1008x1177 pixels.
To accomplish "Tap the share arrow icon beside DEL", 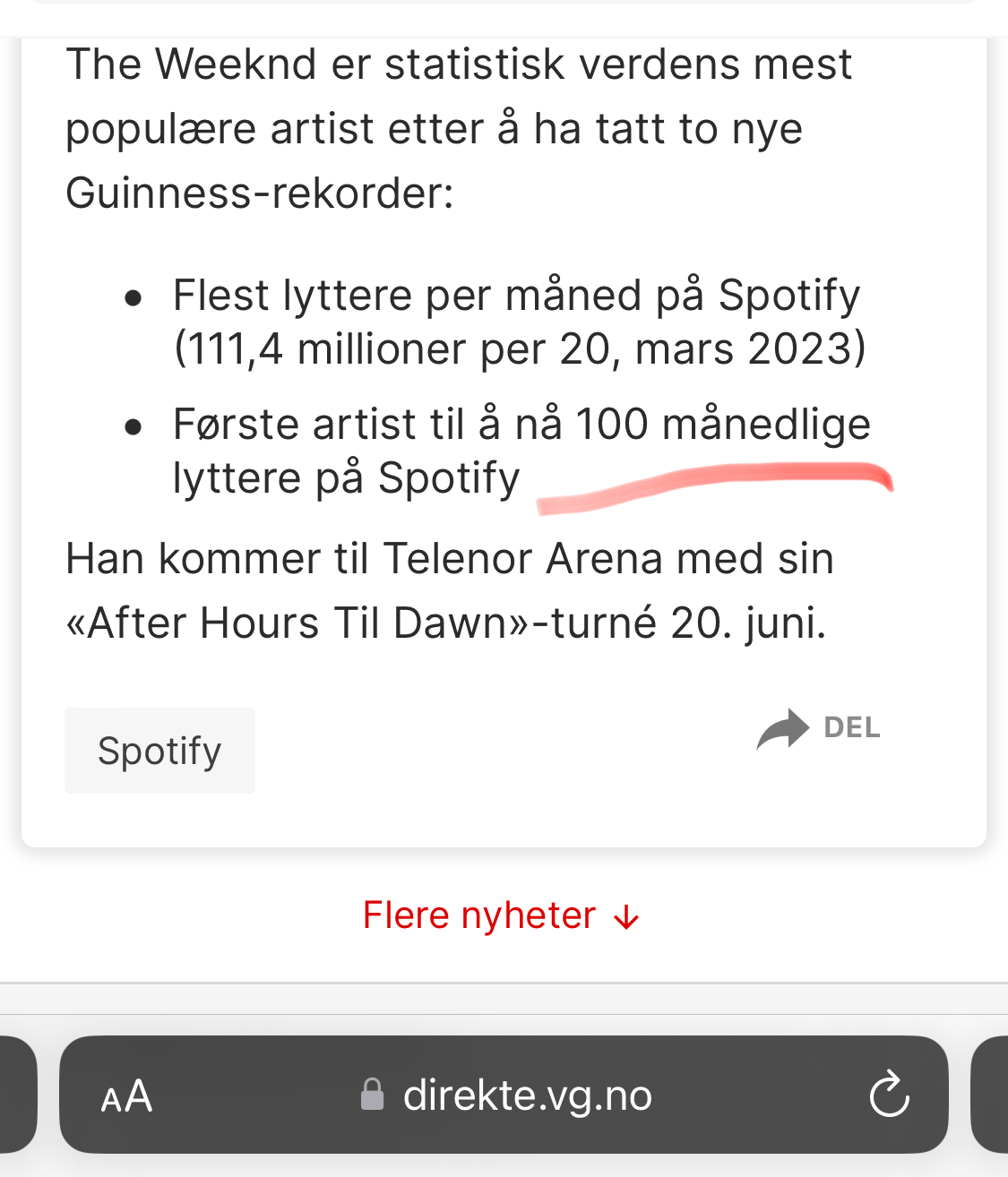I will (782, 728).
